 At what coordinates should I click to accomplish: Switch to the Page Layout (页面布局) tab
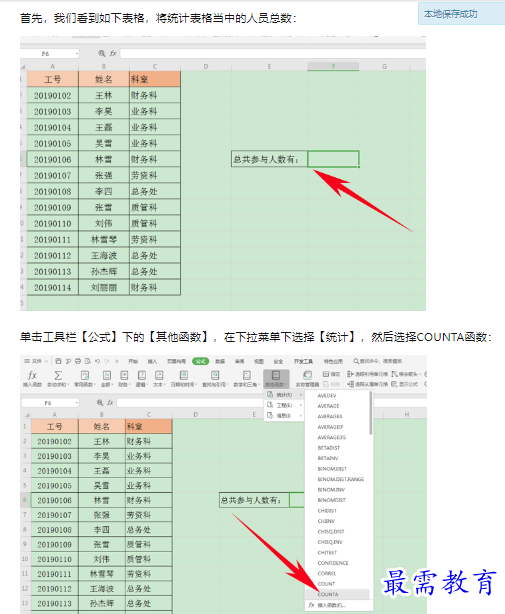177,361
